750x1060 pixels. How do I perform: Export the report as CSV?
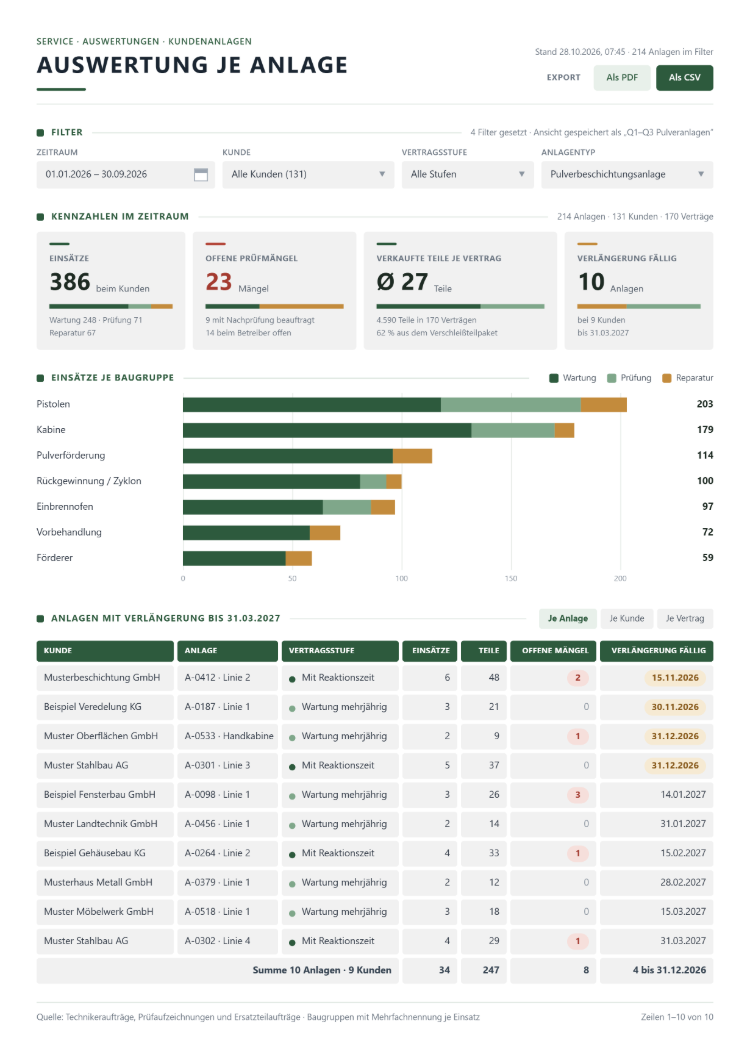coord(684,78)
